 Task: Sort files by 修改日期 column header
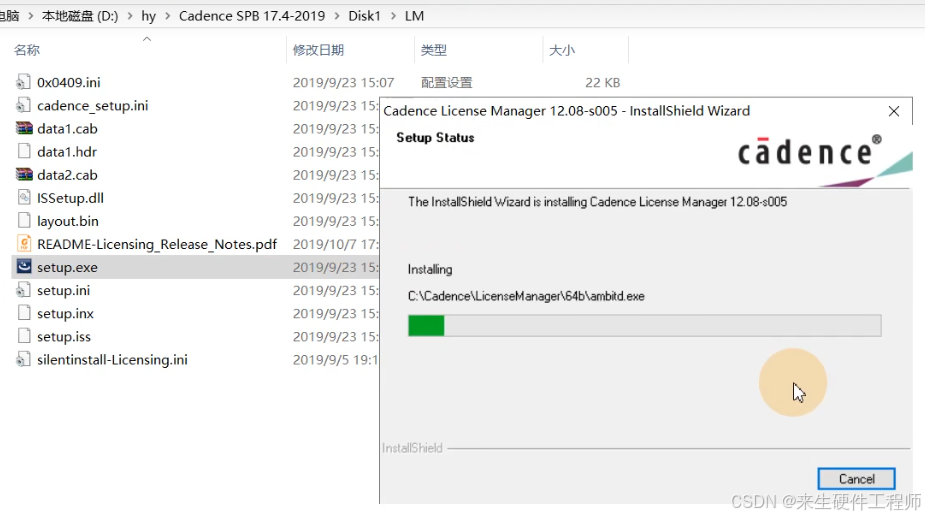pyautogui.click(x=319, y=50)
